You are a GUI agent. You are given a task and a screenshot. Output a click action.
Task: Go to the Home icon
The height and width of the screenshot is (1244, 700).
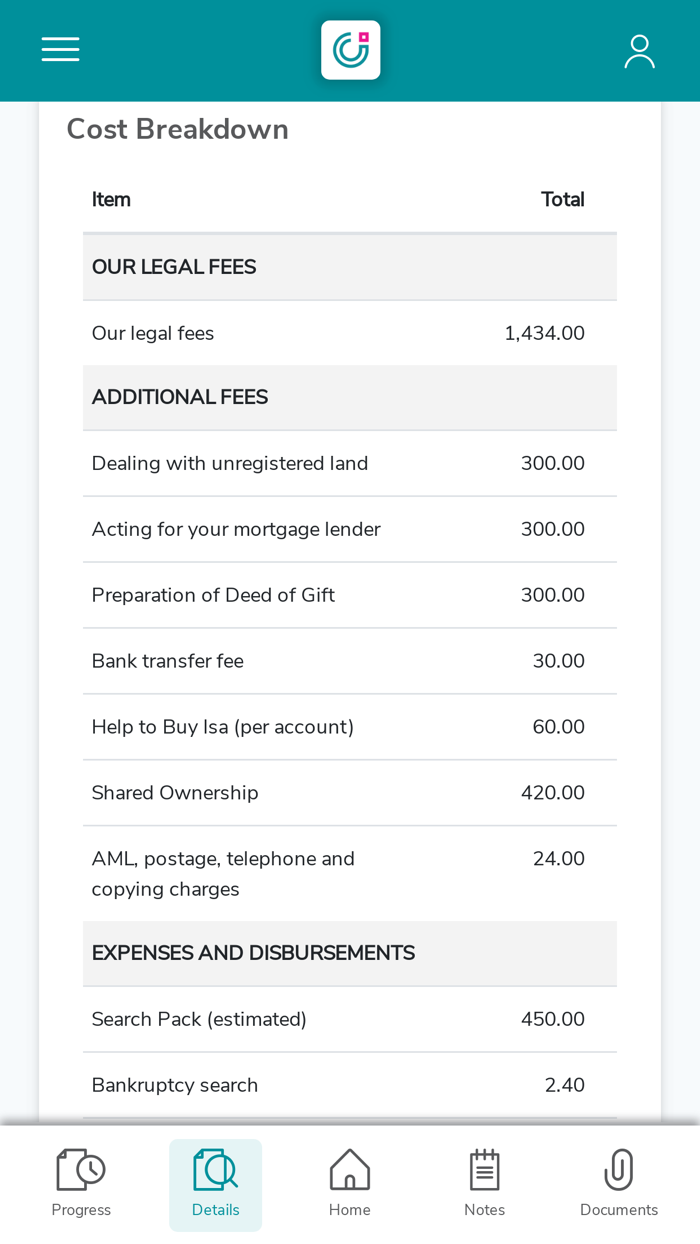tap(350, 1170)
